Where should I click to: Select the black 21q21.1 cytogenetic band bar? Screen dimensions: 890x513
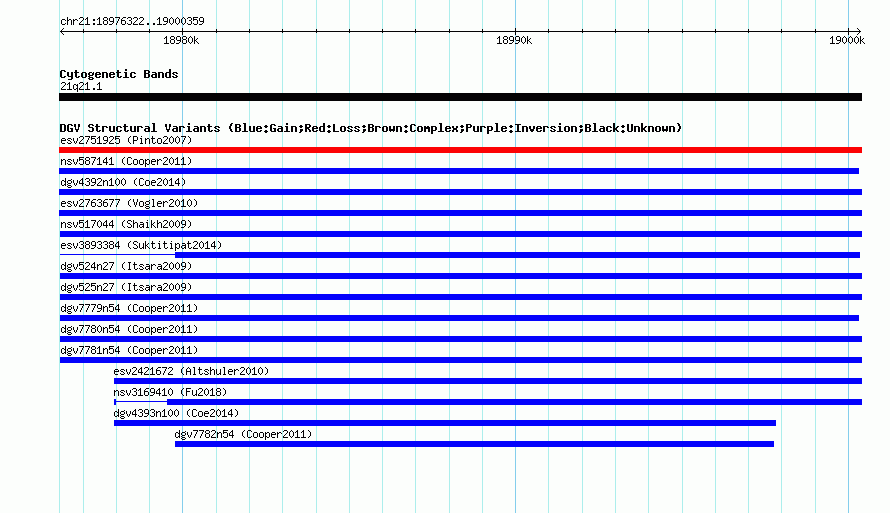coord(460,97)
